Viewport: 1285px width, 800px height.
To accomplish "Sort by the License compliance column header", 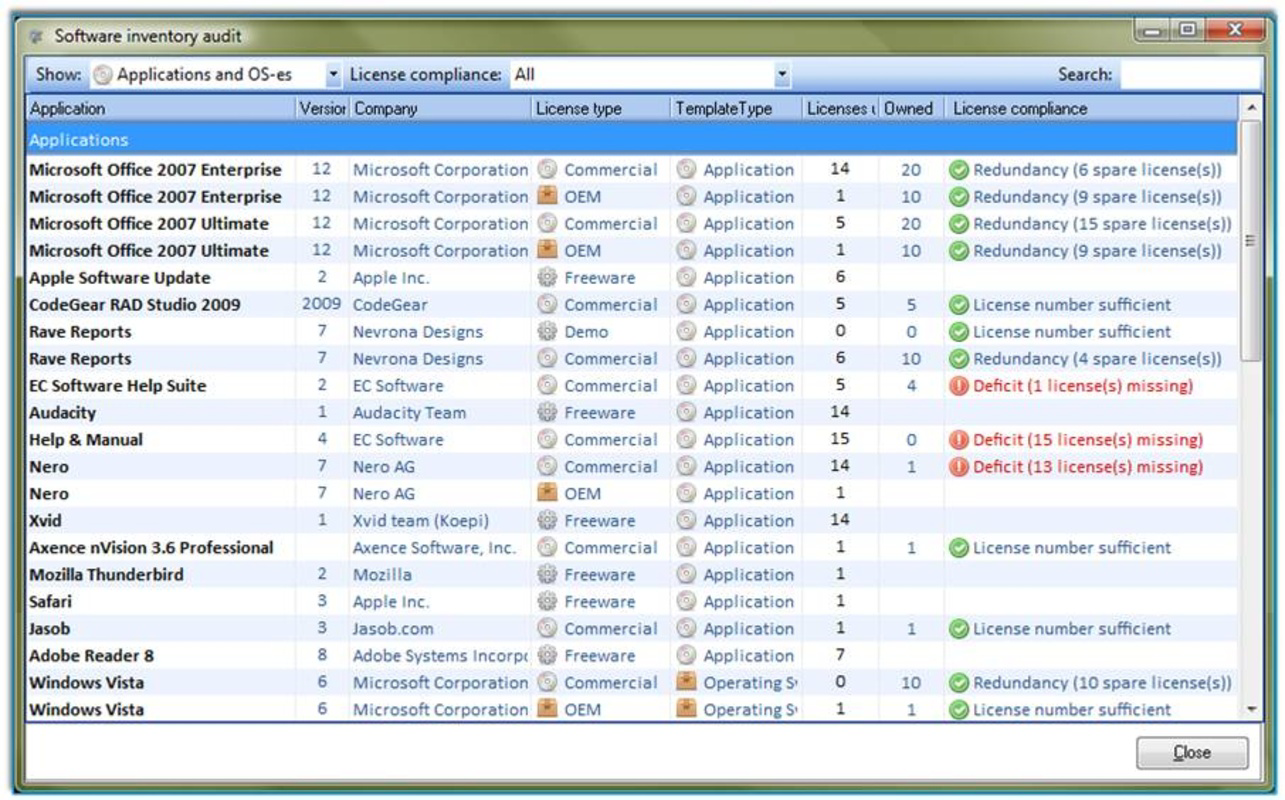I will pyautogui.click(x=1091, y=109).
